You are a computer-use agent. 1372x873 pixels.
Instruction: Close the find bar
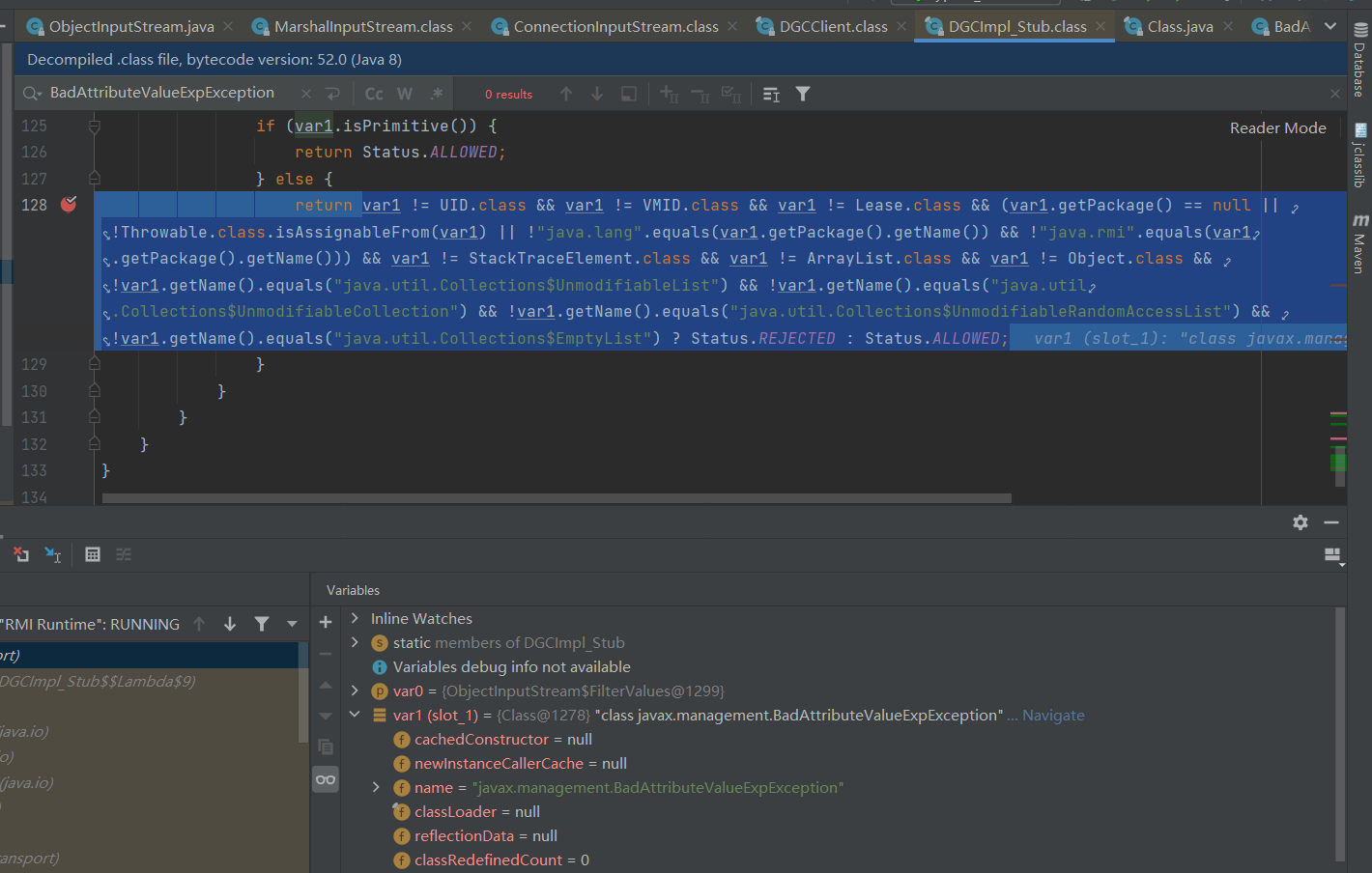click(x=1335, y=94)
